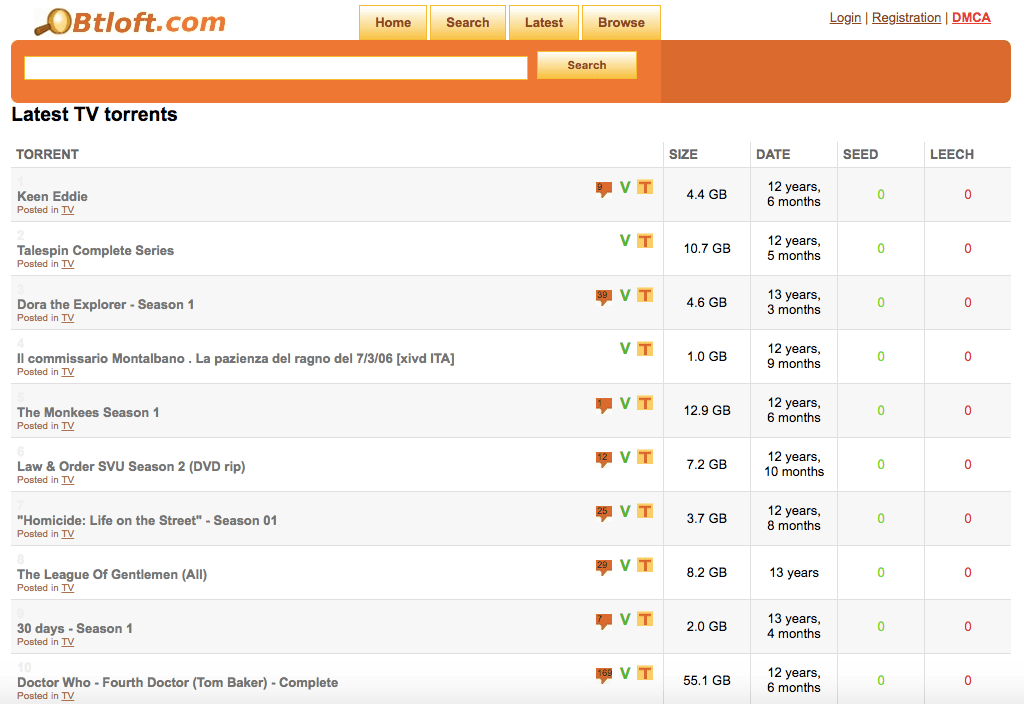Open 29 comments bubble for The League Of Gentlemen
The image size is (1024, 704).
[x=603, y=567]
